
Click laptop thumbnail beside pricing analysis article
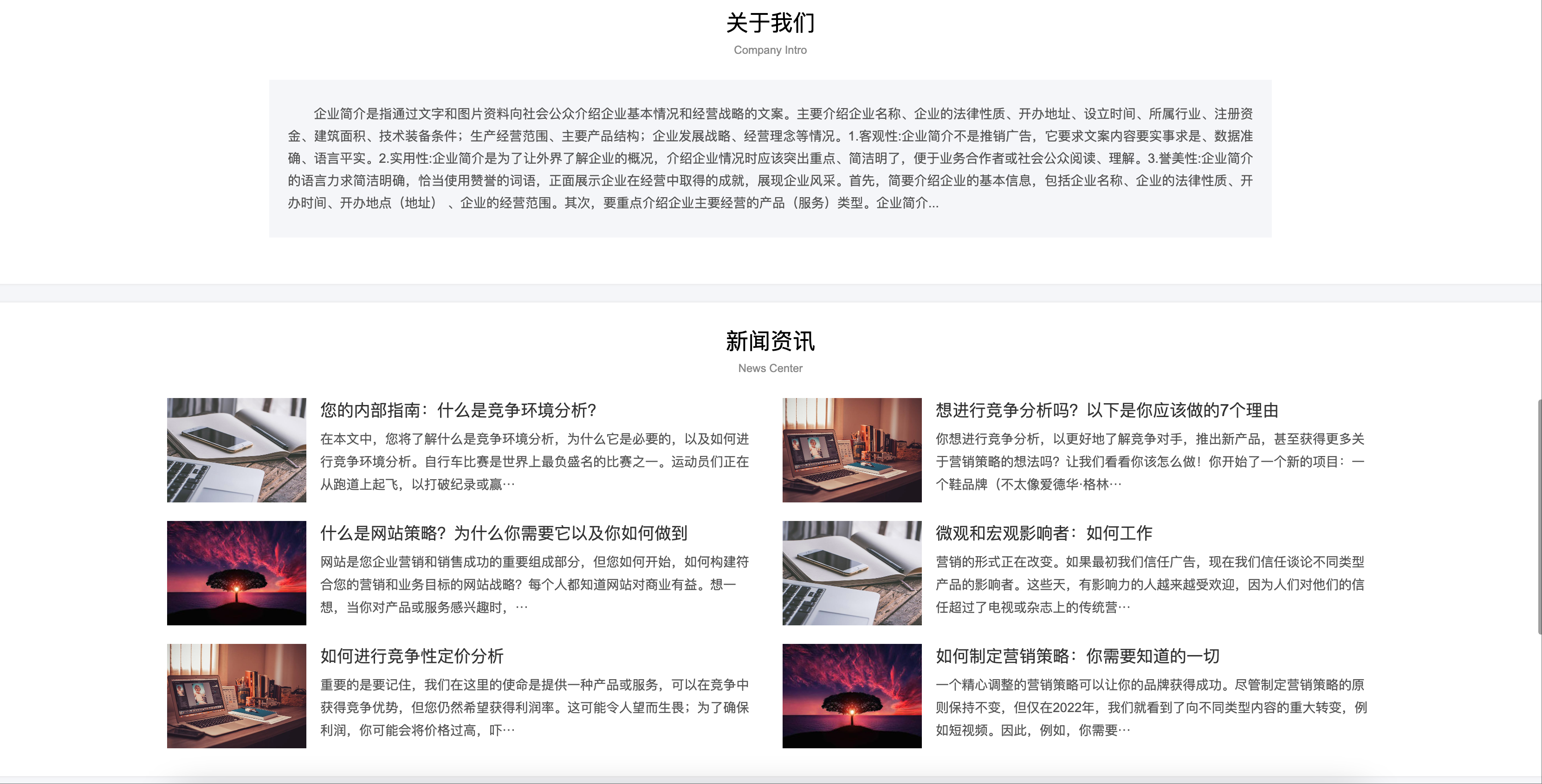[x=236, y=695]
